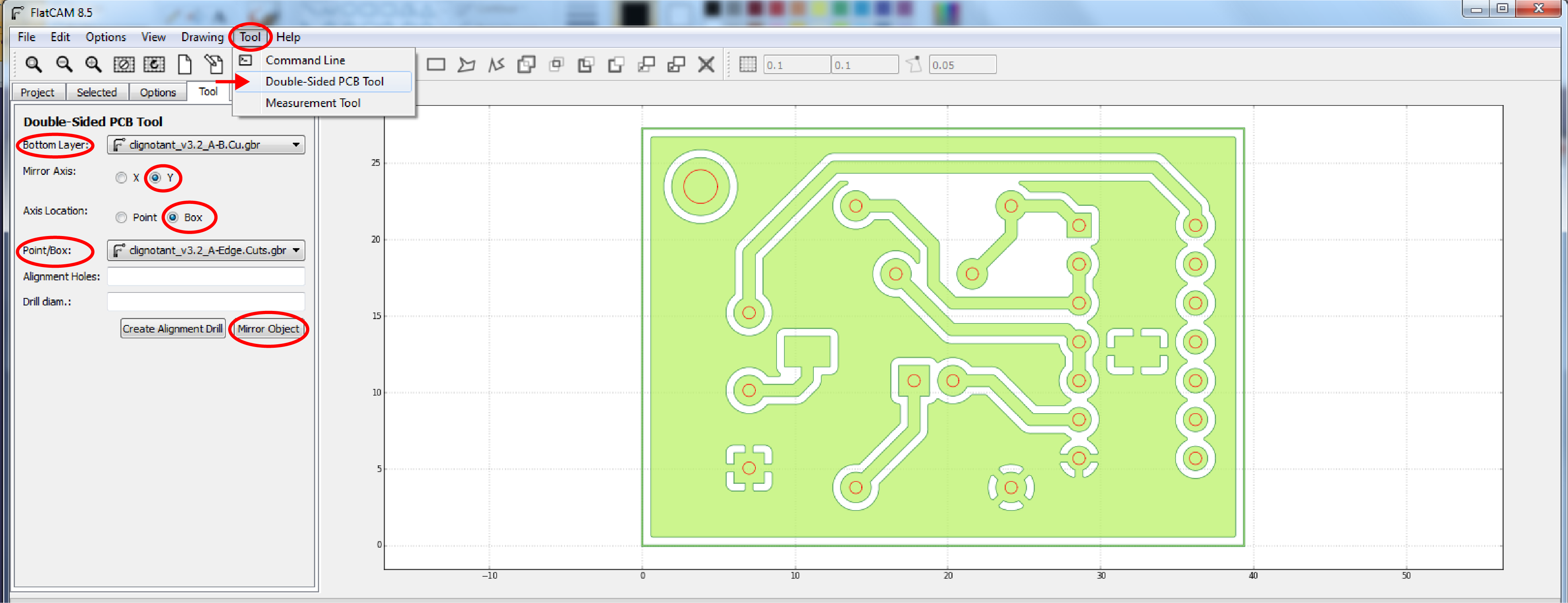
Task: Choose Point axis location option
Action: coord(121,218)
